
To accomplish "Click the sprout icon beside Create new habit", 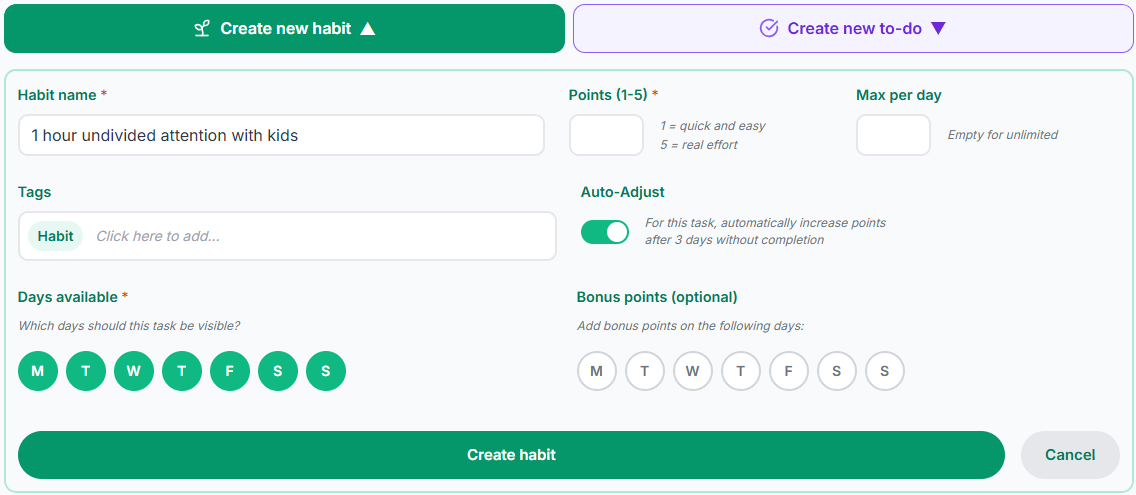I will pyautogui.click(x=202, y=28).
